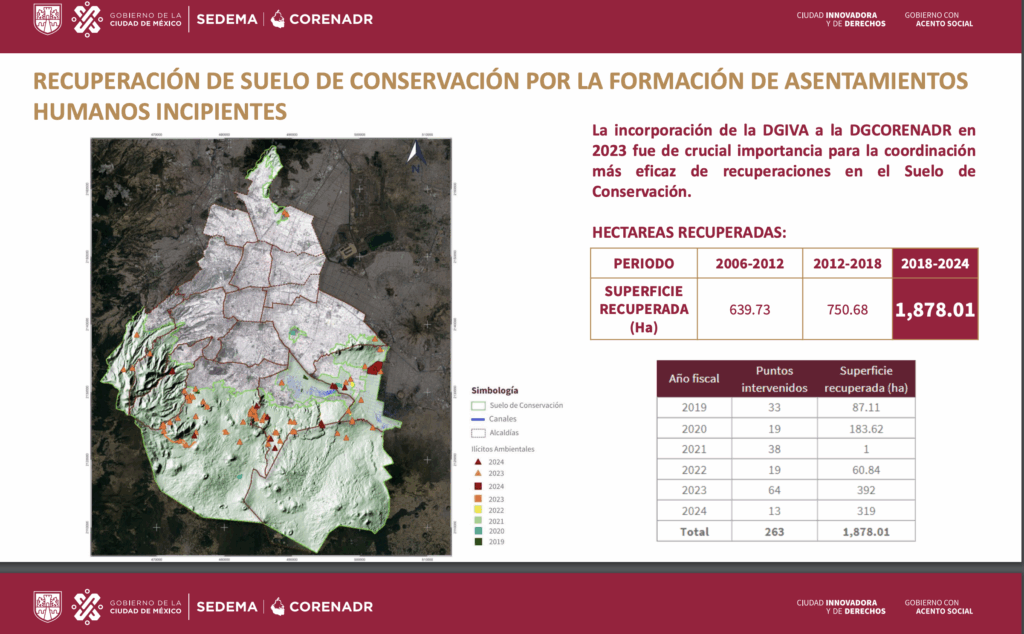Click the 2023 fiscal year table row
Viewport: 1024px width, 634px height.
785,490
